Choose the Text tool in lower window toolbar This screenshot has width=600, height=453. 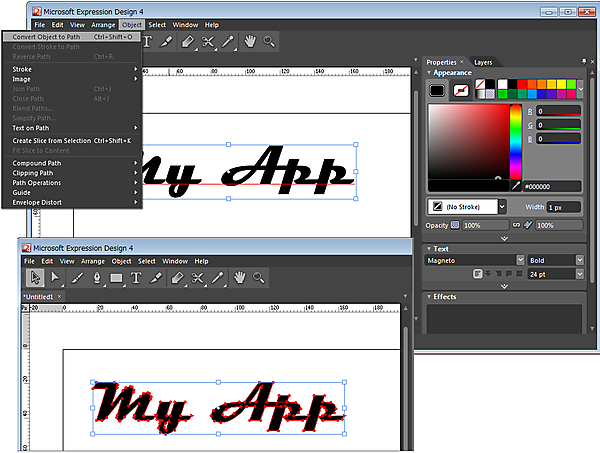136,277
